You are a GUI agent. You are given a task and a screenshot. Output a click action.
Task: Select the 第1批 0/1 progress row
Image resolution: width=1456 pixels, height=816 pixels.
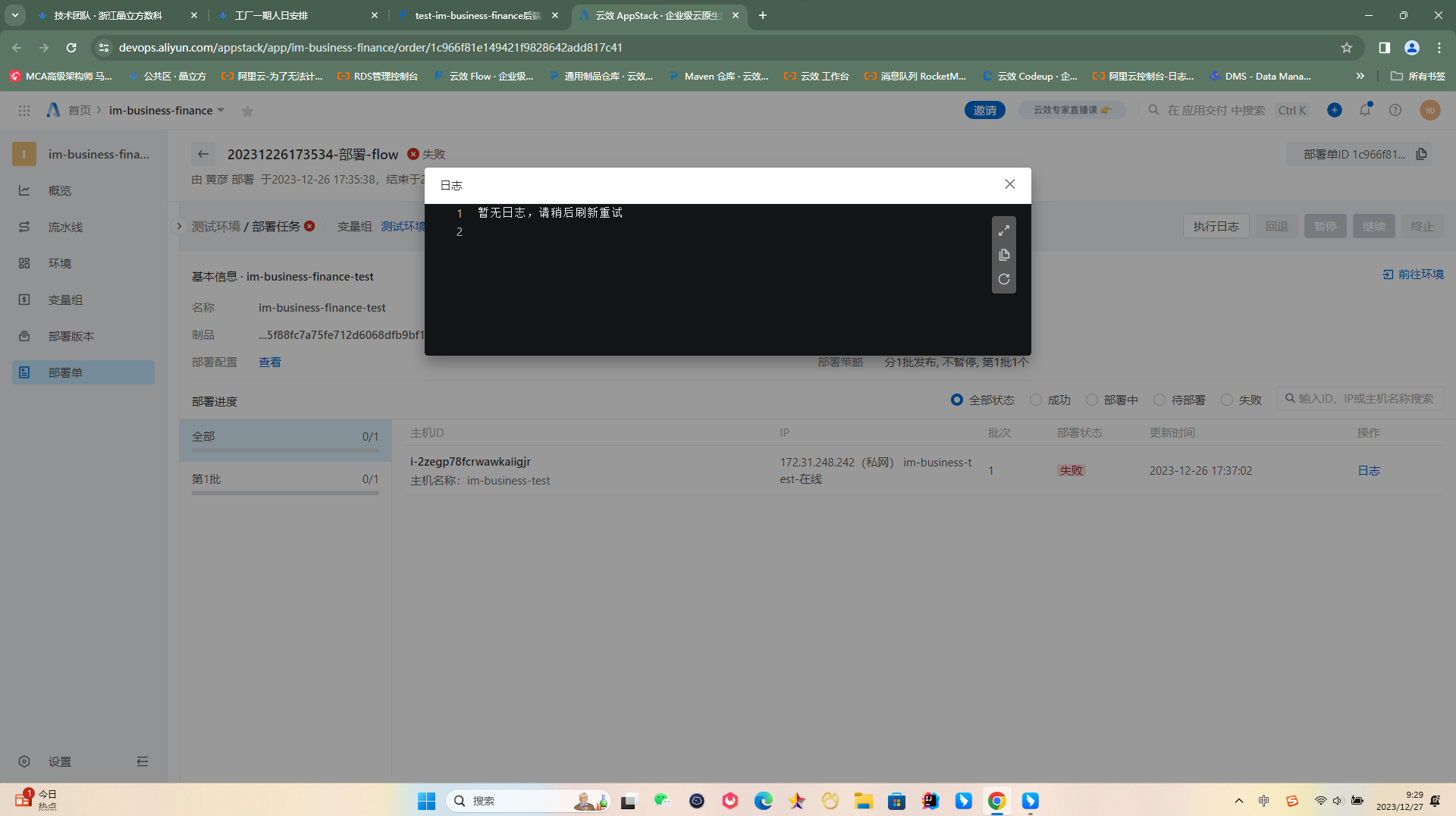tap(285, 482)
